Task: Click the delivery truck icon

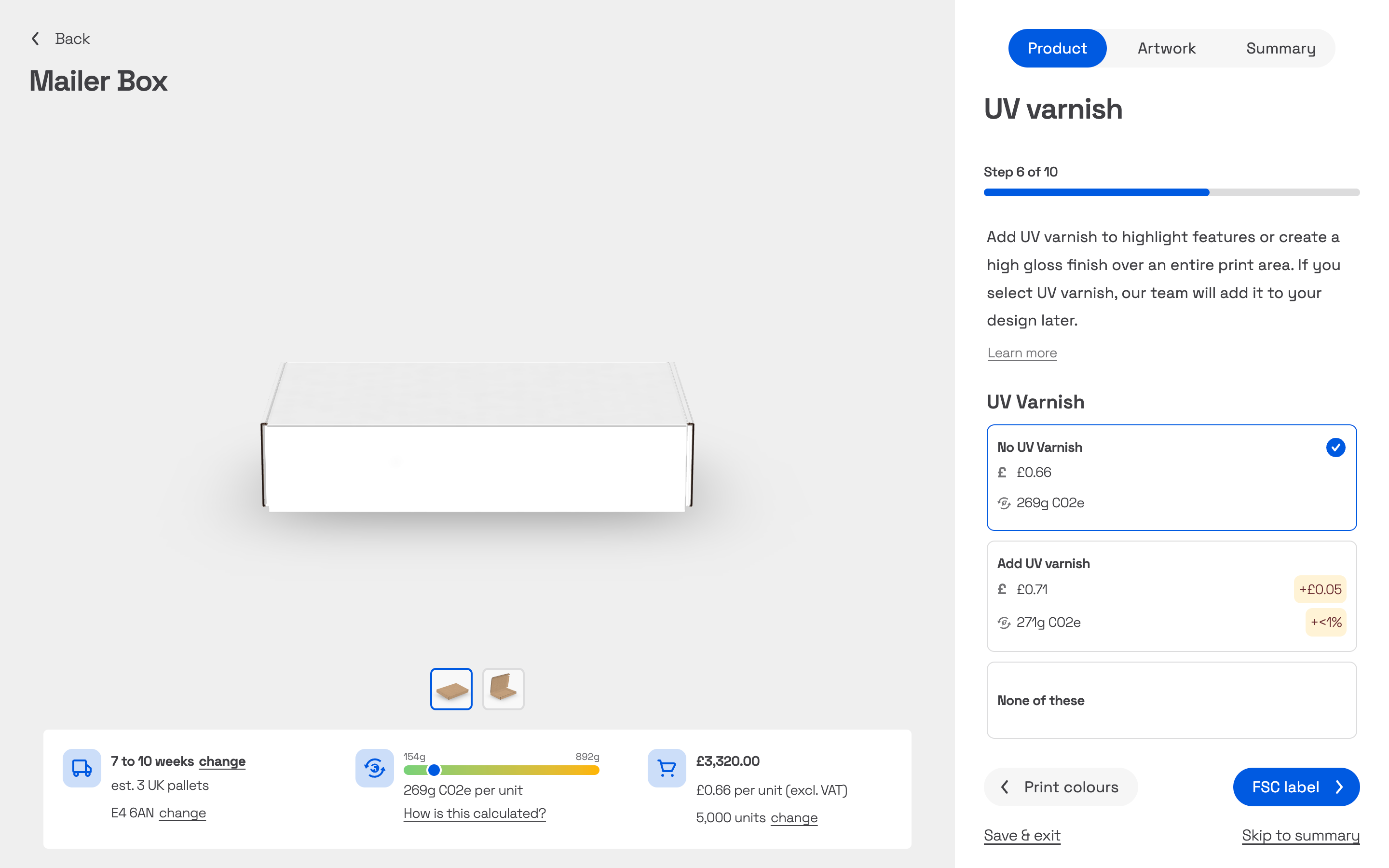Action: click(x=82, y=768)
